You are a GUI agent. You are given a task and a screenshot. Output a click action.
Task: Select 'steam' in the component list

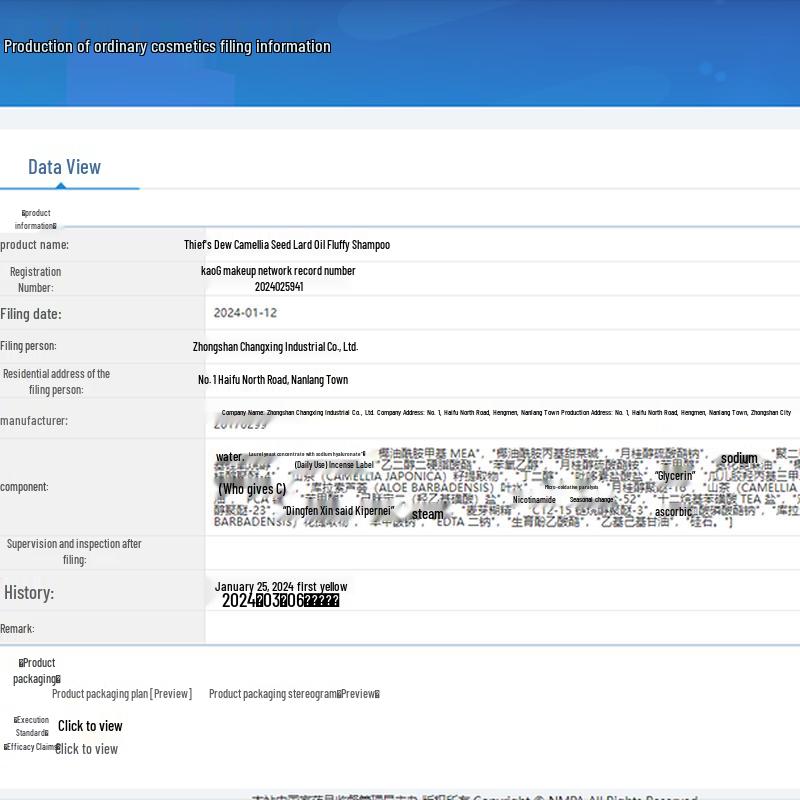click(428, 514)
